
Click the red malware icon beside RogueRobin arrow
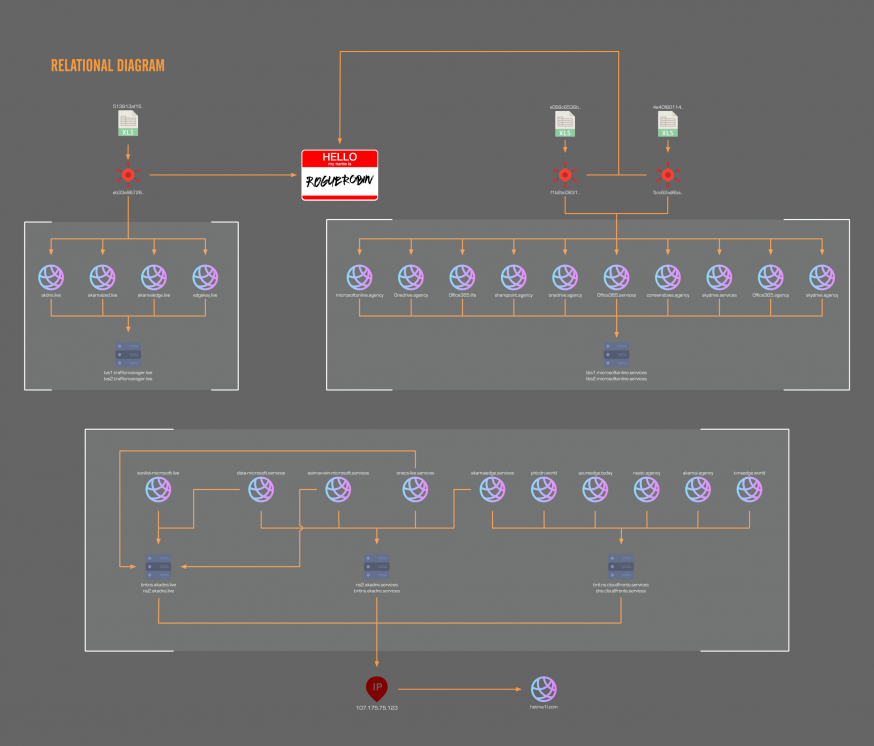(x=128, y=174)
